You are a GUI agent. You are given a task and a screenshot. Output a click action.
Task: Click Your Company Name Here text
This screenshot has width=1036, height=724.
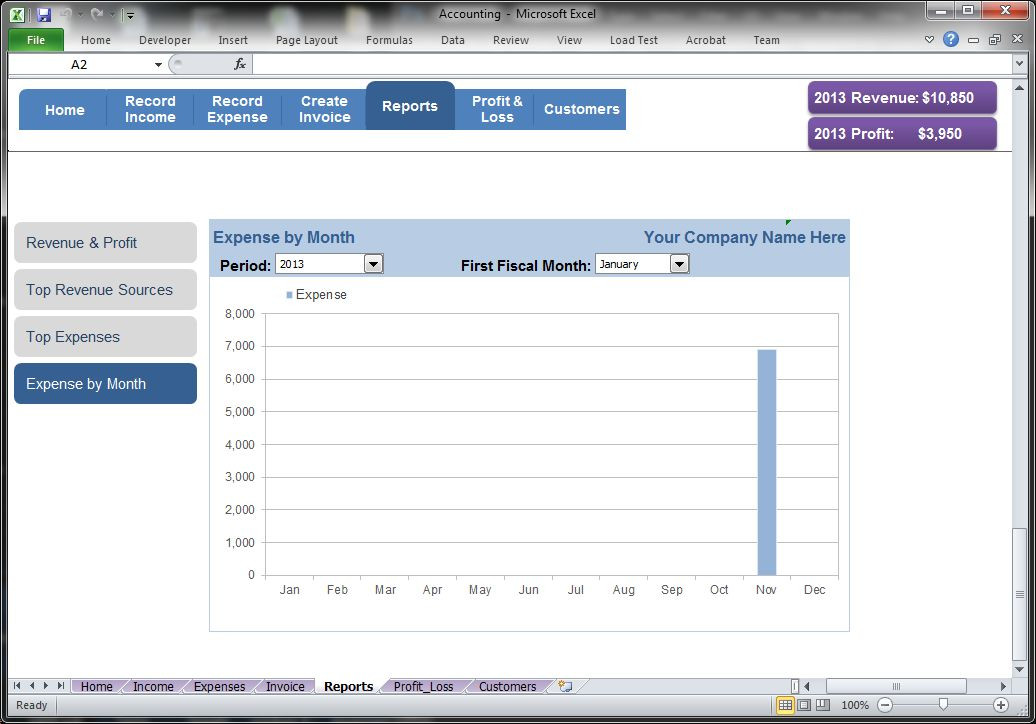click(x=745, y=237)
